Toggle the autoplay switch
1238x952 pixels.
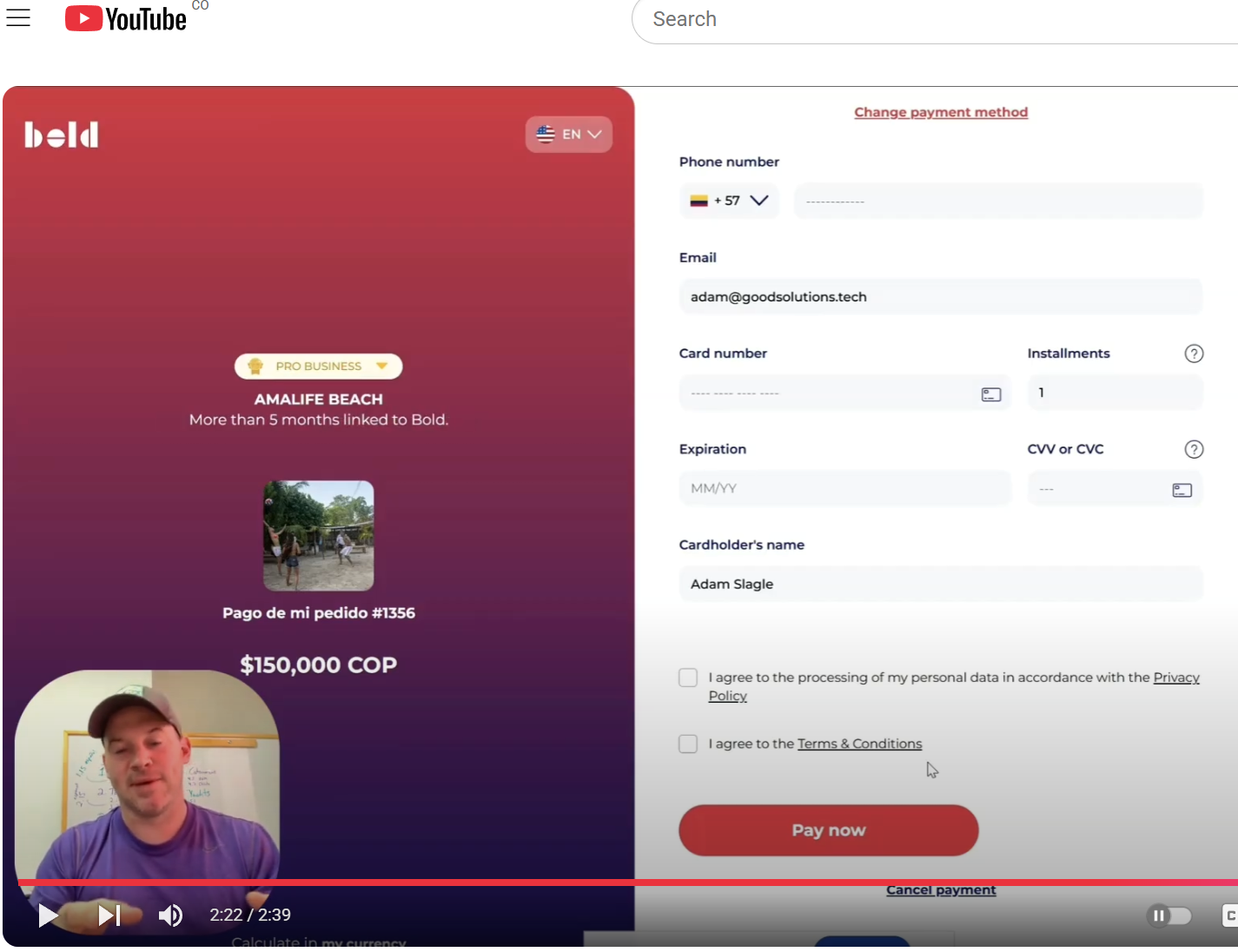coord(1169,916)
